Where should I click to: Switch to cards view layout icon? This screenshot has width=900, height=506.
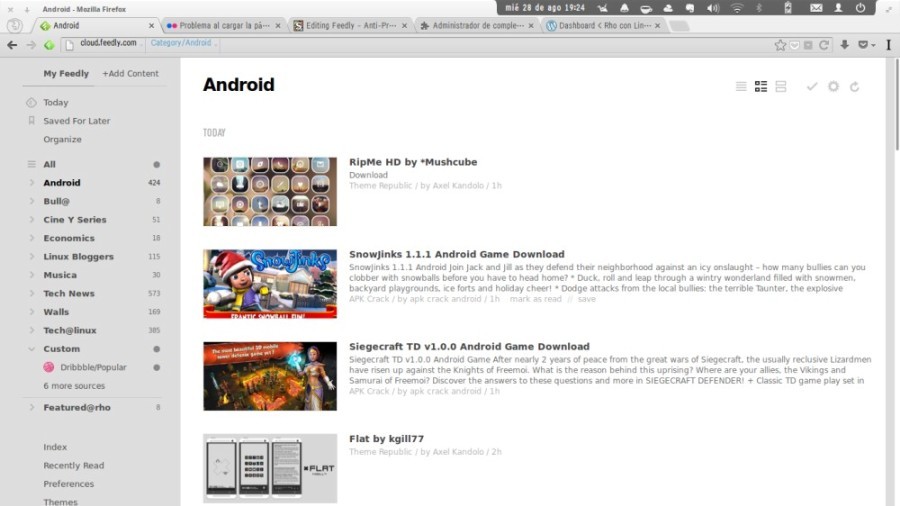point(781,87)
